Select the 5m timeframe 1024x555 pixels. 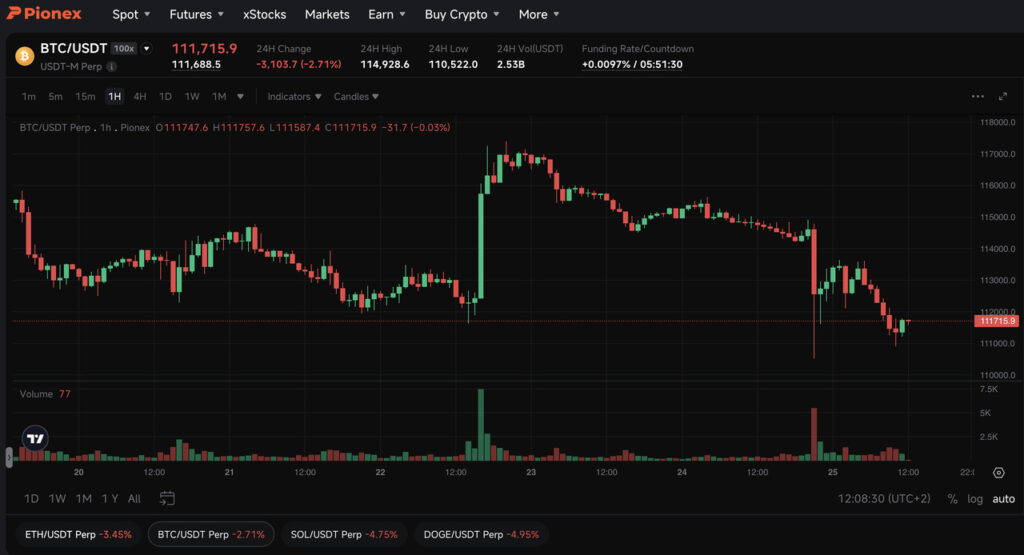click(56, 97)
